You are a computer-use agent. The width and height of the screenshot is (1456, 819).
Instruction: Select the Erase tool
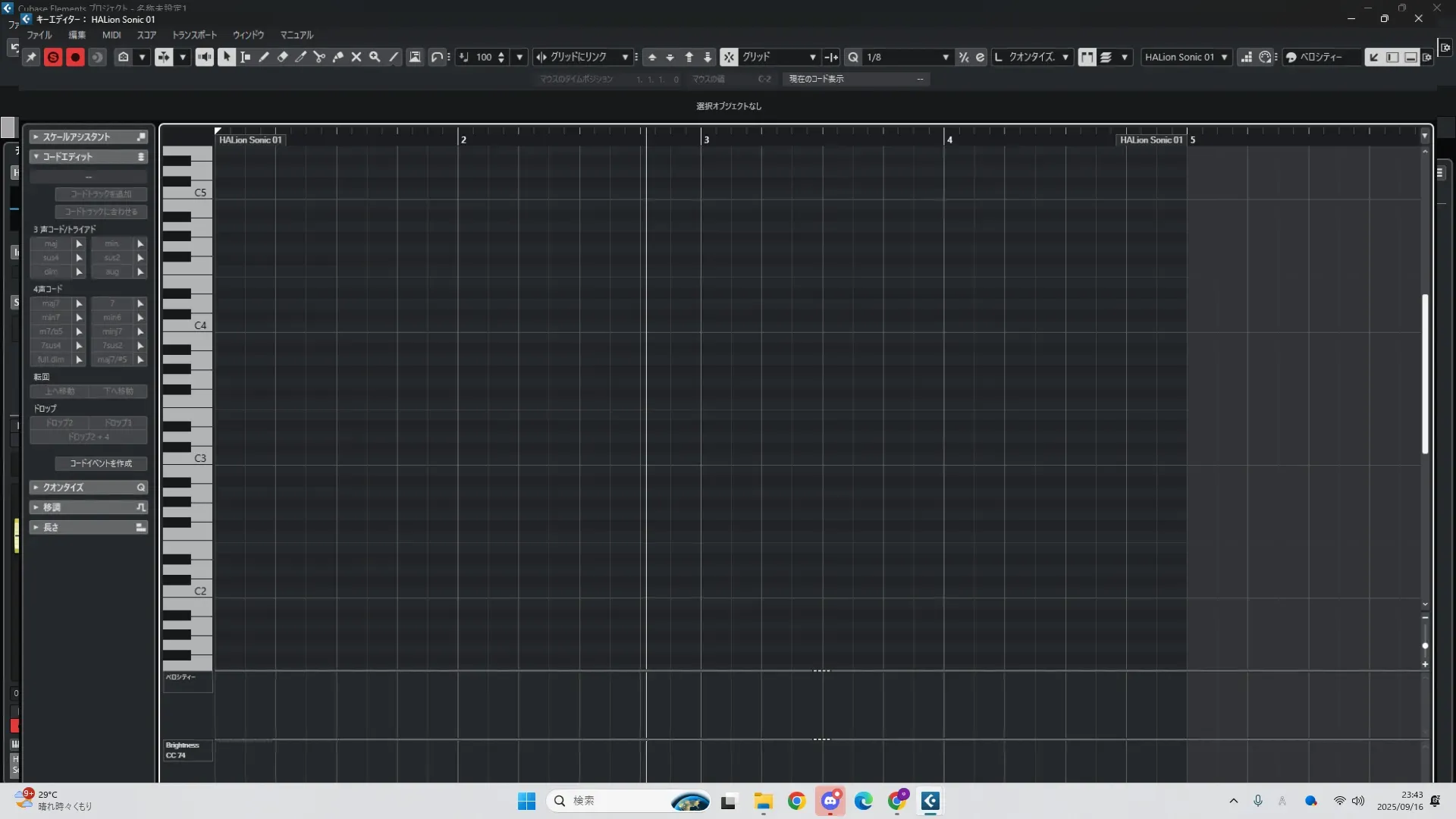point(282,57)
